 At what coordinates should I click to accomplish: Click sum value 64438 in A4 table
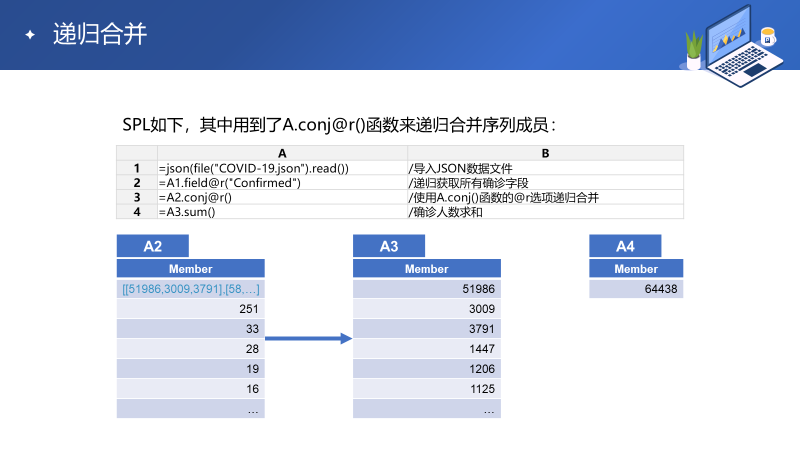636,289
